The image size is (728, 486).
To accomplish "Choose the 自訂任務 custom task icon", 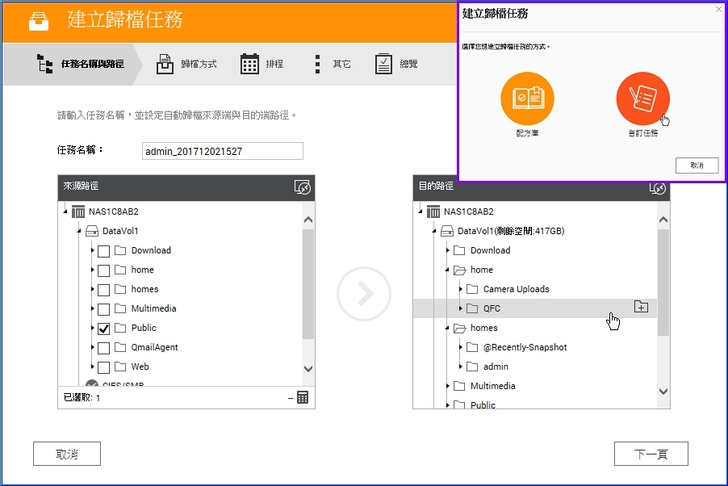I will (643, 98).
